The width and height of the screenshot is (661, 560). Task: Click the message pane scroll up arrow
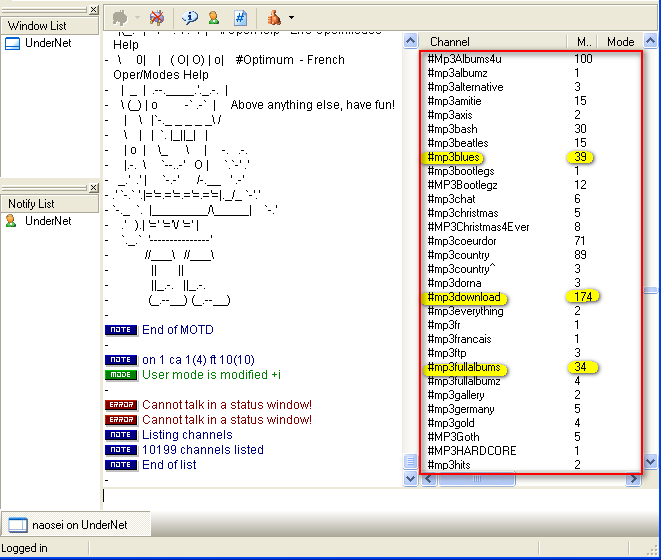click(410, 41)
